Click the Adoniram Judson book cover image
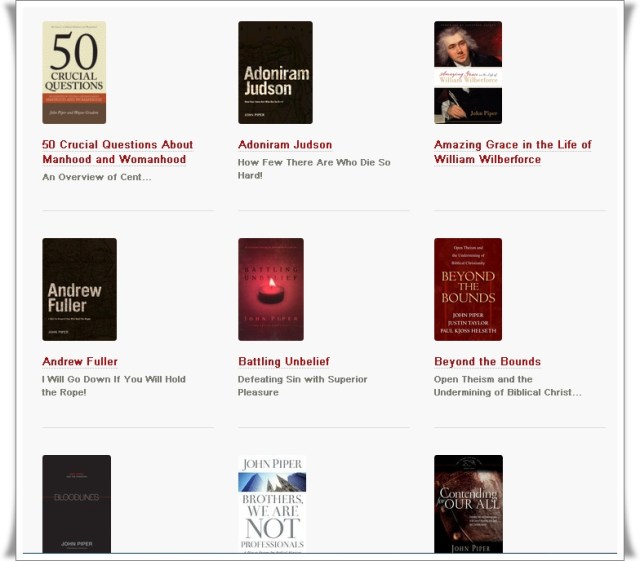 pyautogui.click(x=275, y=73)
